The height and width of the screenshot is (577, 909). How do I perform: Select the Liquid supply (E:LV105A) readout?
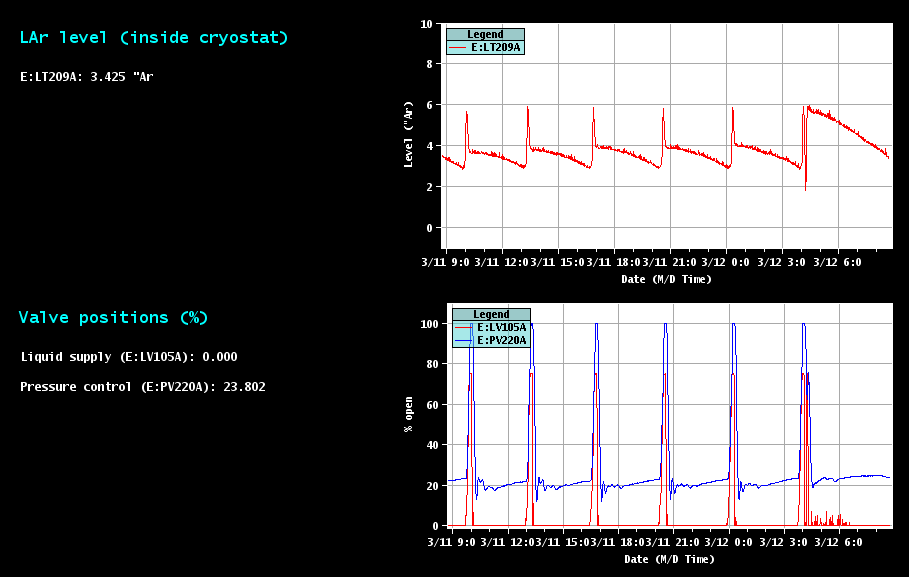[129, 357]
